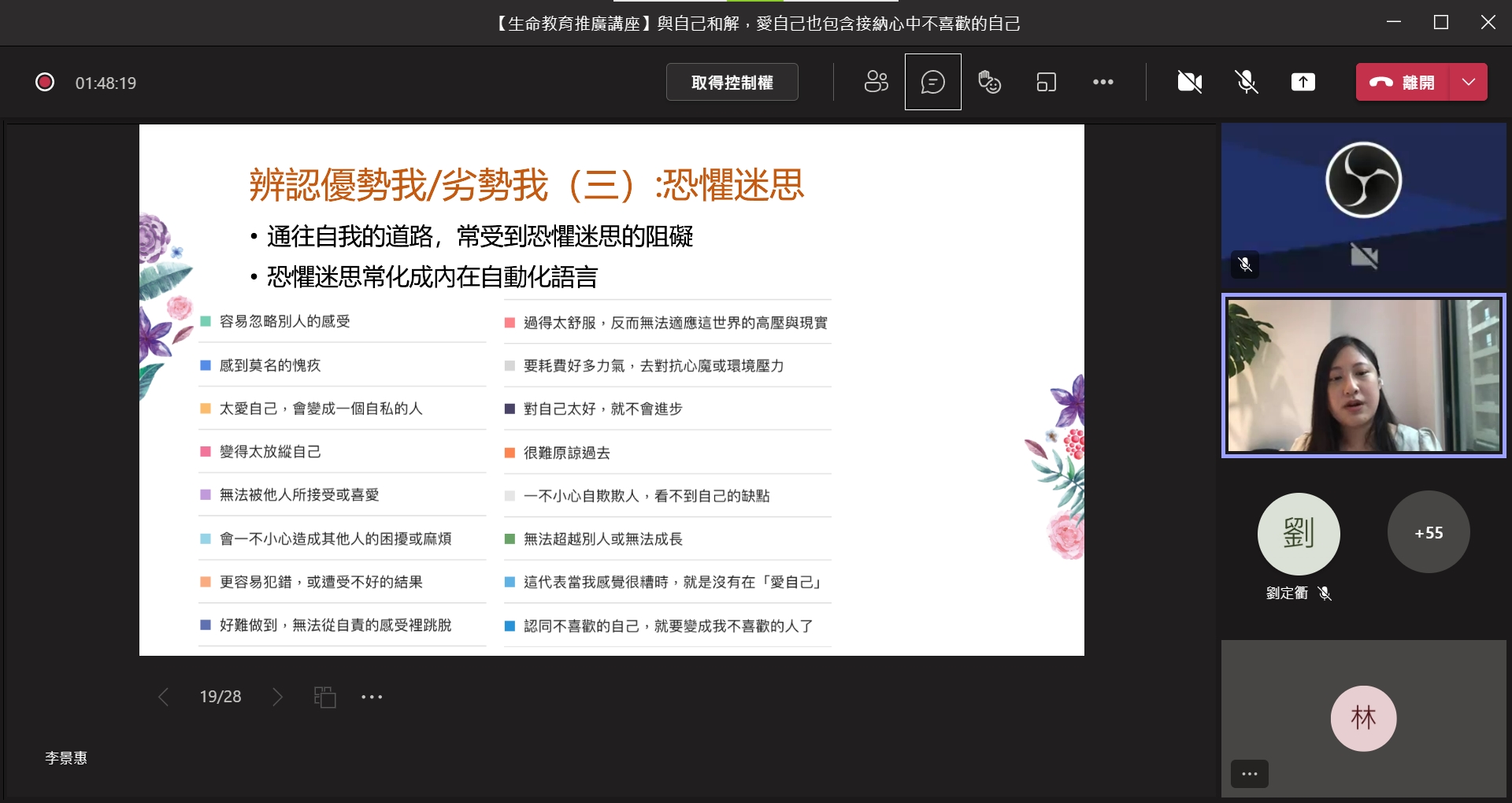Expand the leave options dropdown arrow
Screen dimensions: 1512x803
[x=1469, y=82]
